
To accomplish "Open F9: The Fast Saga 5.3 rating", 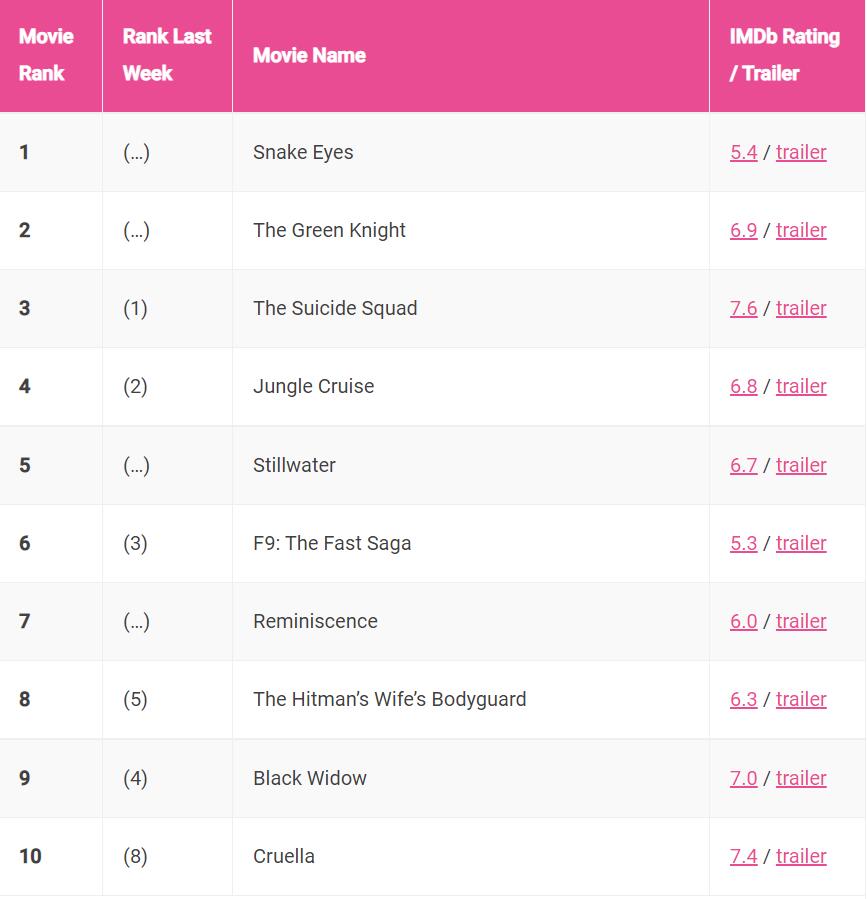I will (x=743, y=543).
